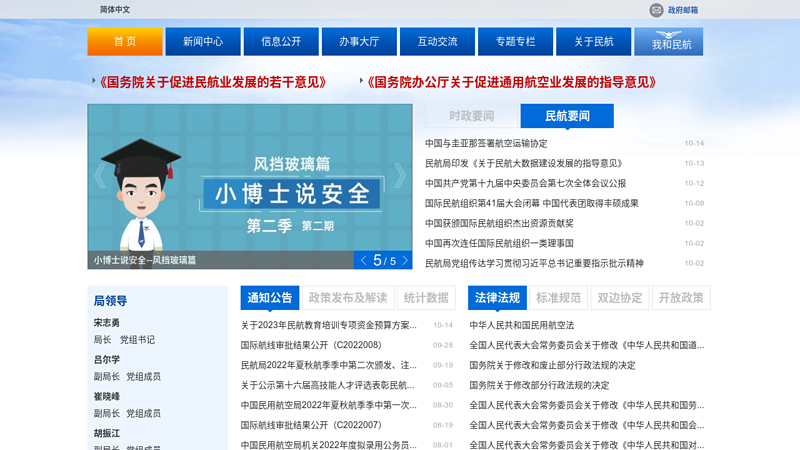Select 简体中文 language option

click(x=115, y=9)
